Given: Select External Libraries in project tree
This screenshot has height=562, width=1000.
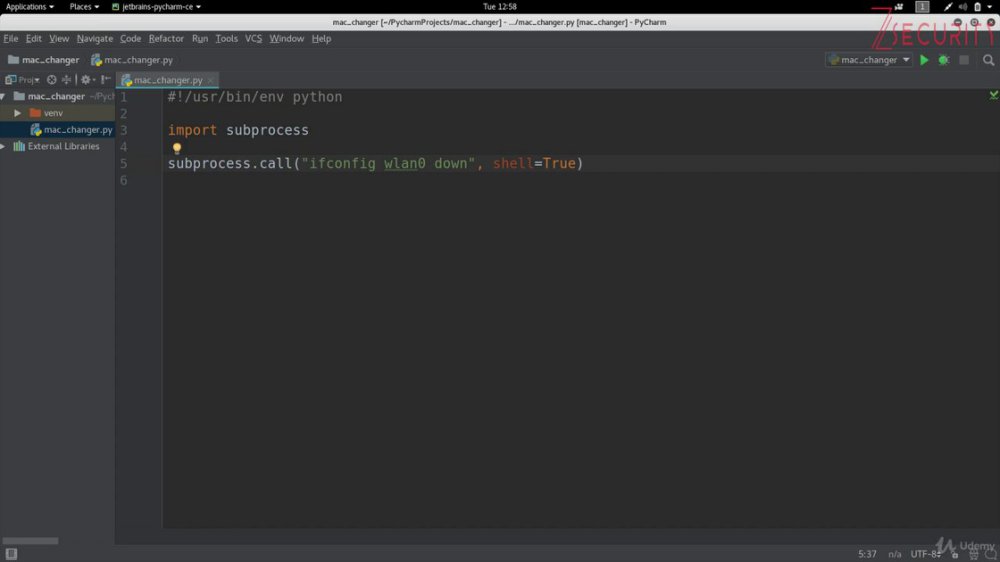Looking at the screenshot, I should pos(57,146).
